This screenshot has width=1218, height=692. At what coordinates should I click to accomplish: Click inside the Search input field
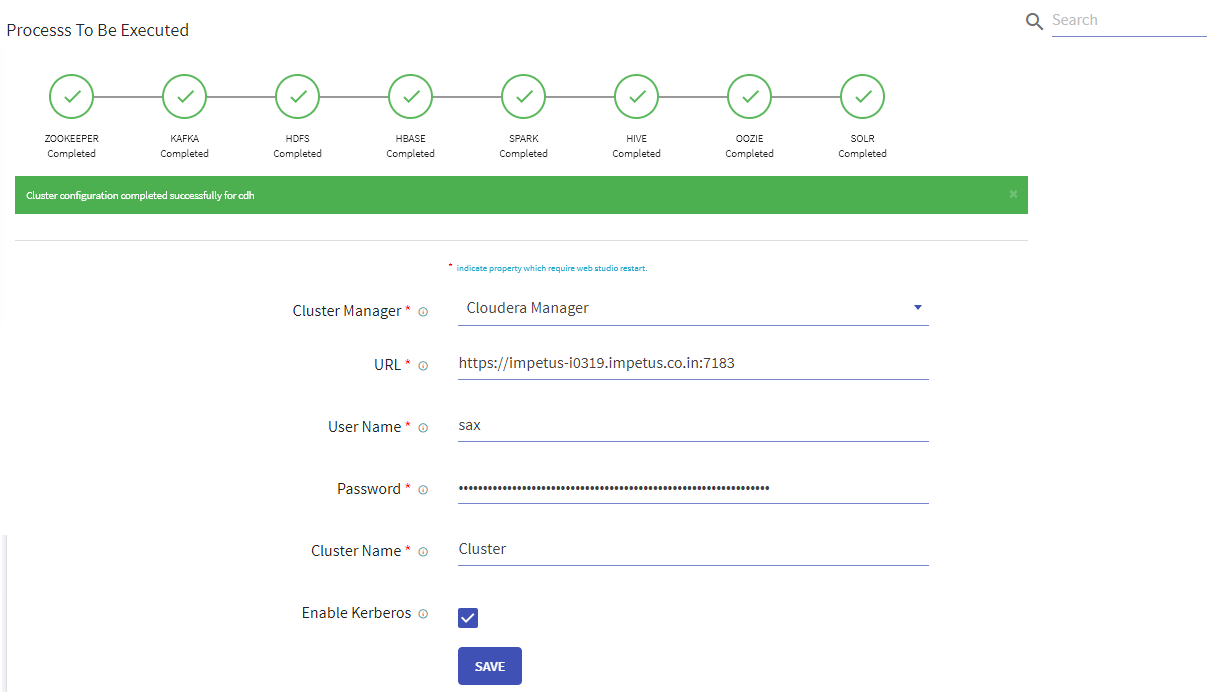[1125, 20]
